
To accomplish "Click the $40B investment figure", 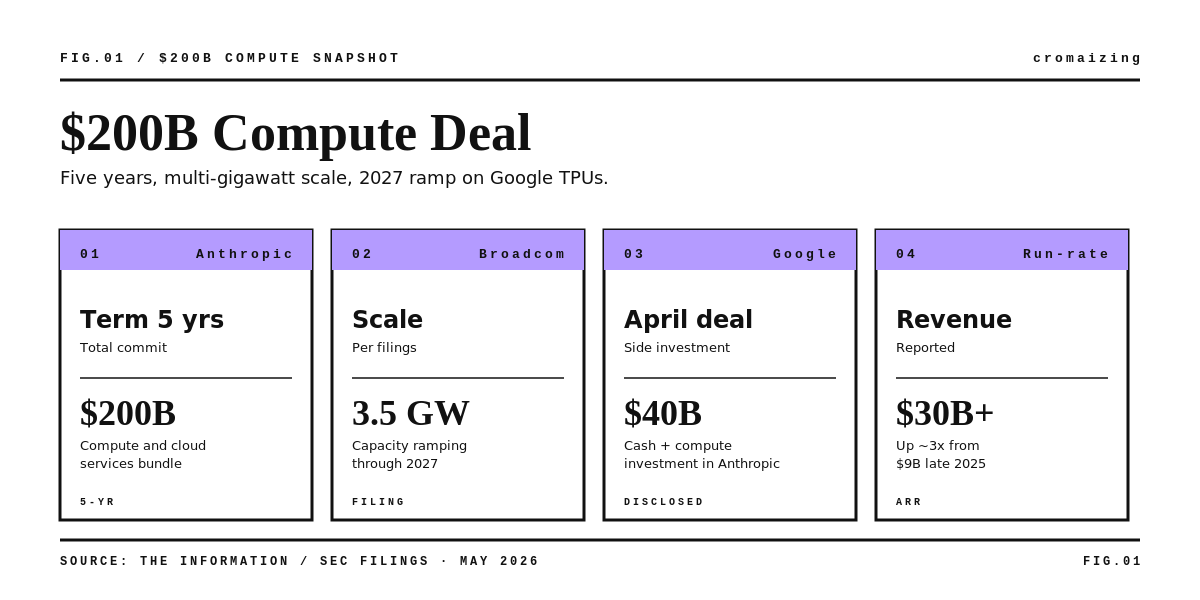I will click(x=663, y=413).
